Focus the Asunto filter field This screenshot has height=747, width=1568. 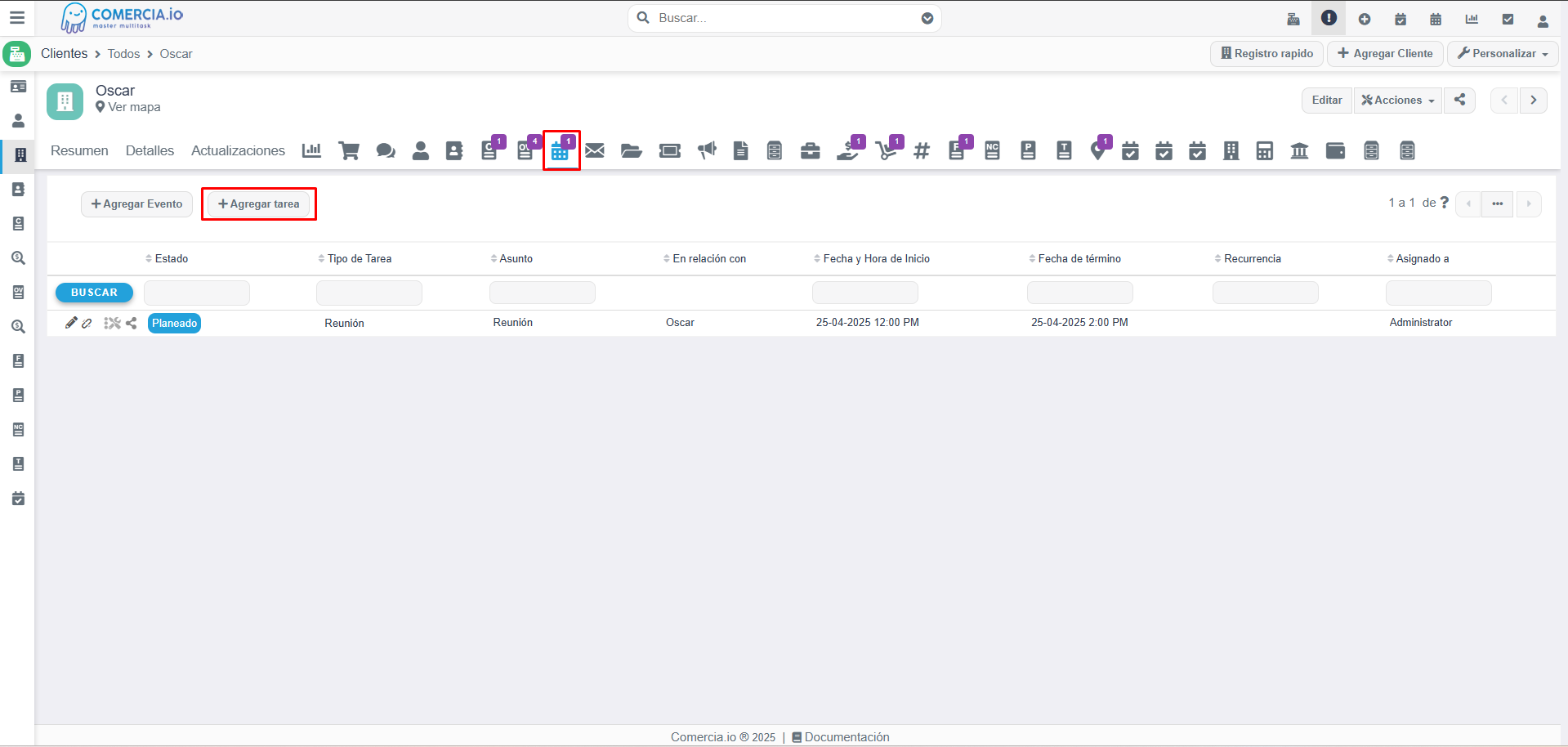(543, 293)
